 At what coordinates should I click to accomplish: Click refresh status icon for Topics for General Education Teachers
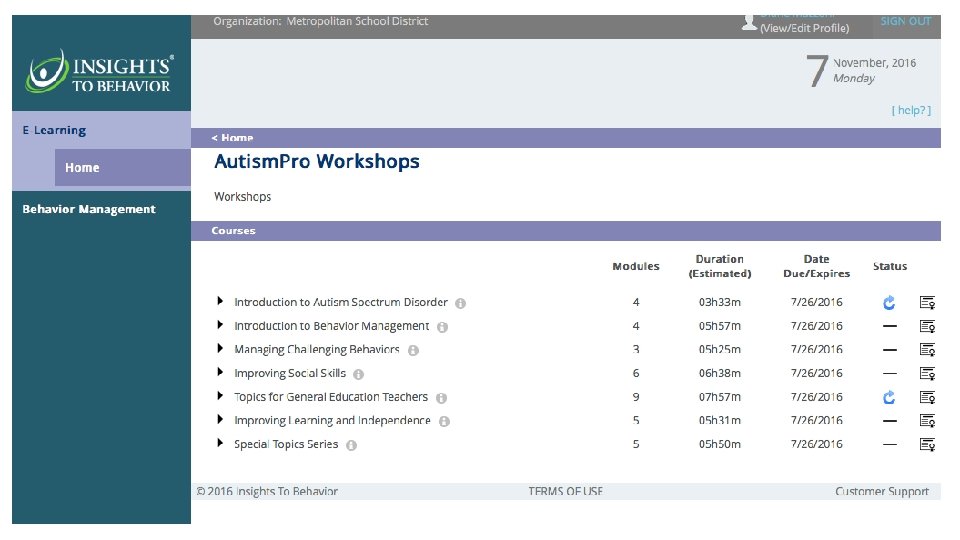point(889,397)
